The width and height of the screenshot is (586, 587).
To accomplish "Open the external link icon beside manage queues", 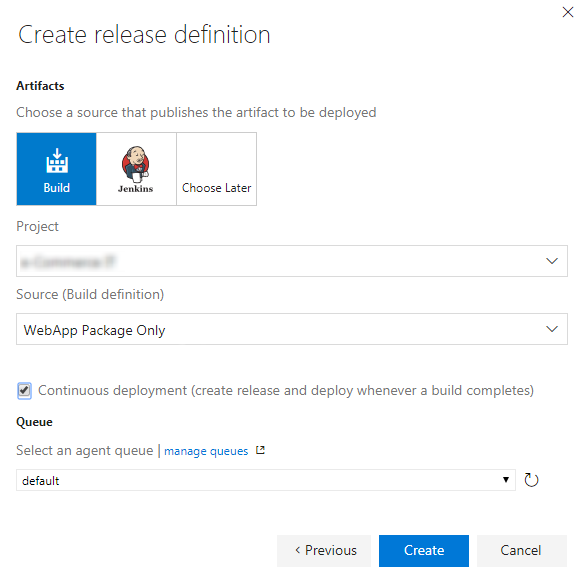I will coord(260,450).
